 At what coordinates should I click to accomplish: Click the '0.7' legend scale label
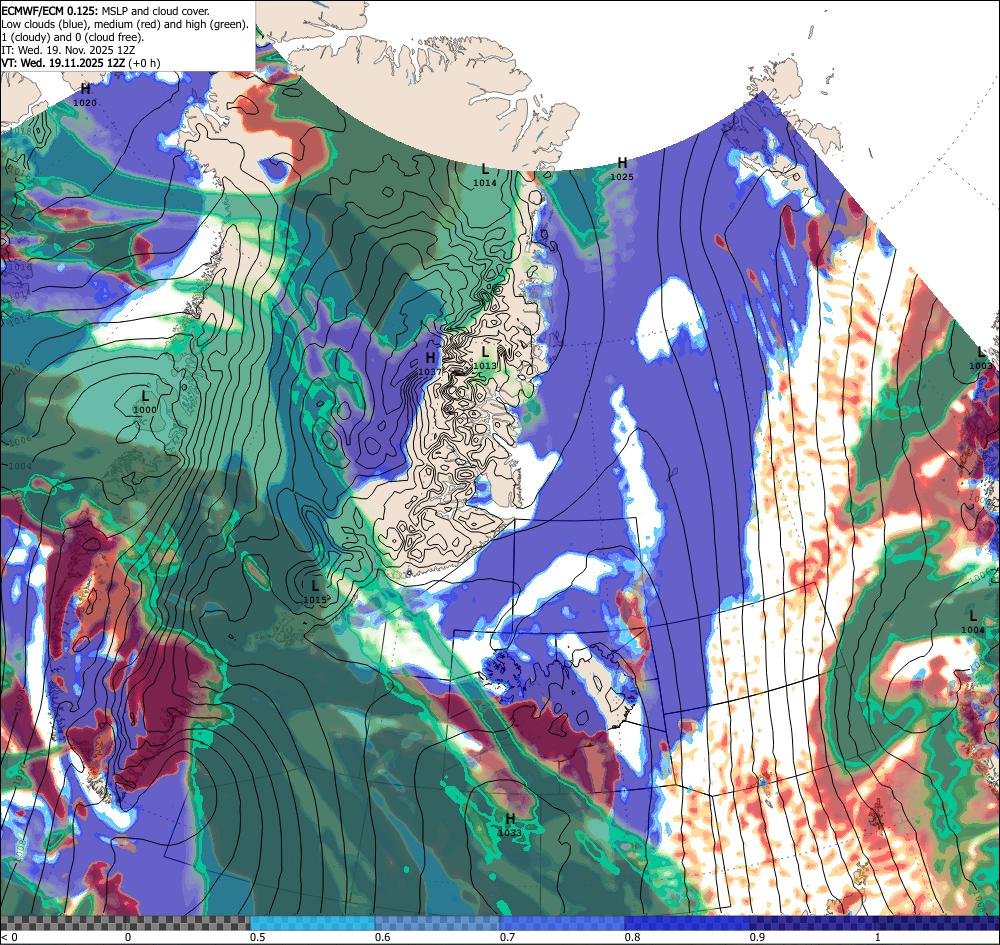coord(508,937)
